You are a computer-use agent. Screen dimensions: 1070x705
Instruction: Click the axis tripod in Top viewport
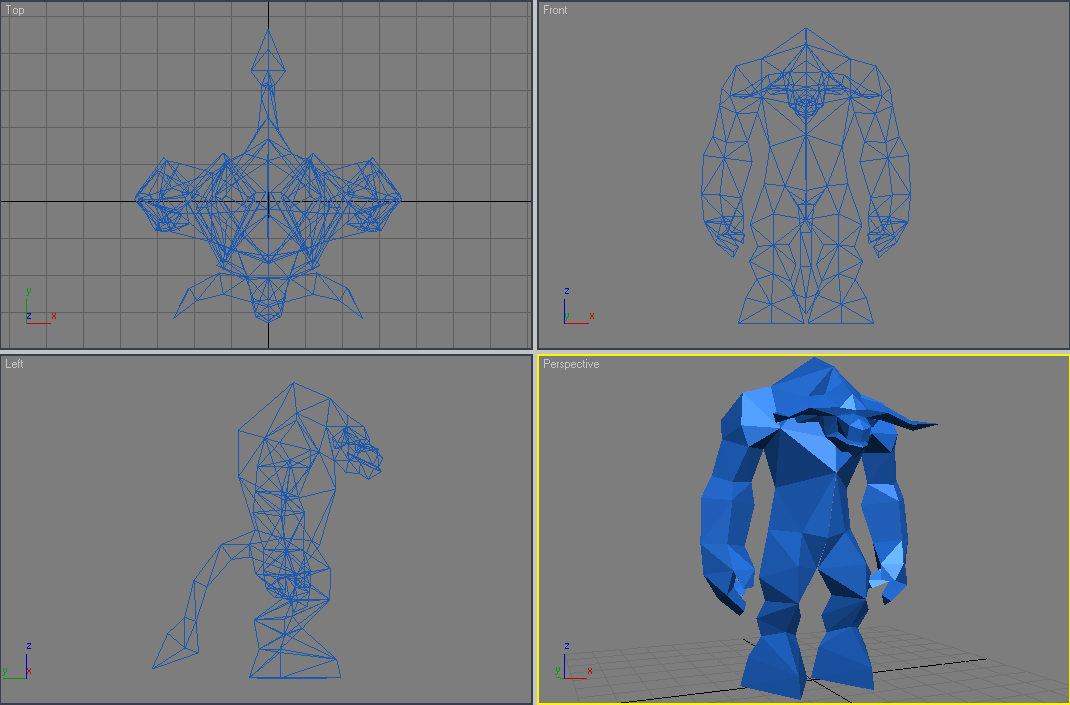point(40,306)
